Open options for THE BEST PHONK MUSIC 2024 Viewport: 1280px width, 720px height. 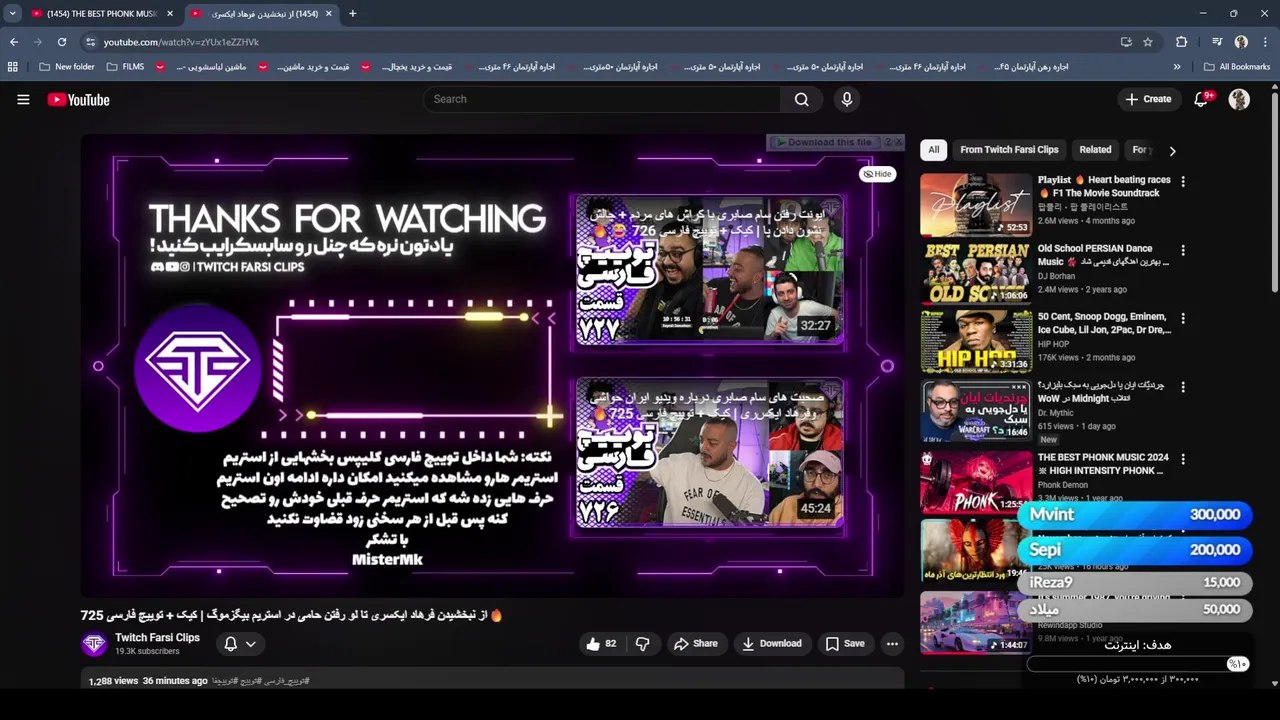pyautogui.click(x=1183, y=459)
